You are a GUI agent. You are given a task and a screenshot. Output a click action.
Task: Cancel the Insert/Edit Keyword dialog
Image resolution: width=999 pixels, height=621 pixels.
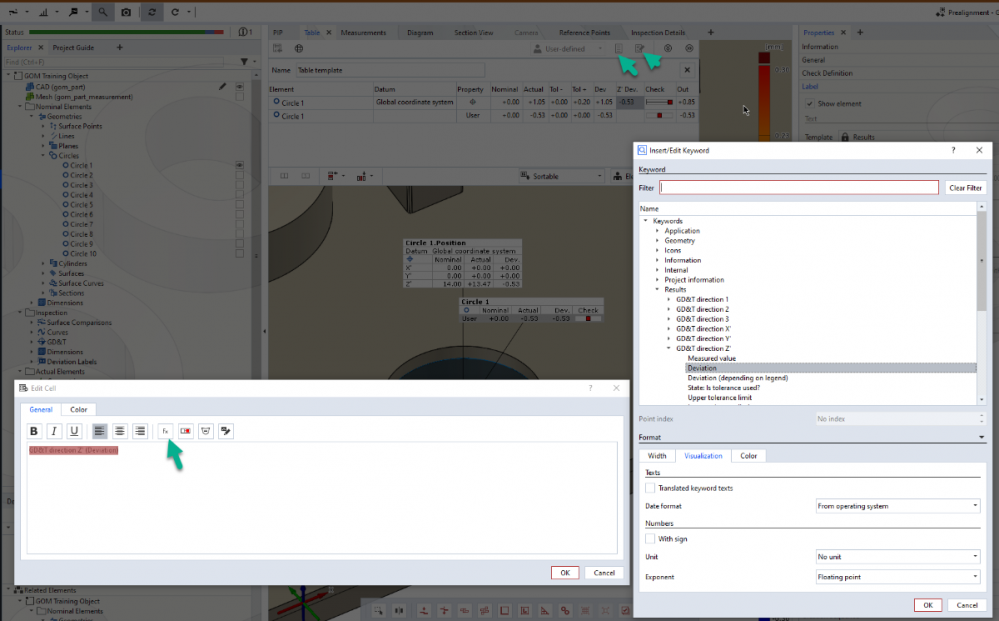(x=967, y=605)
